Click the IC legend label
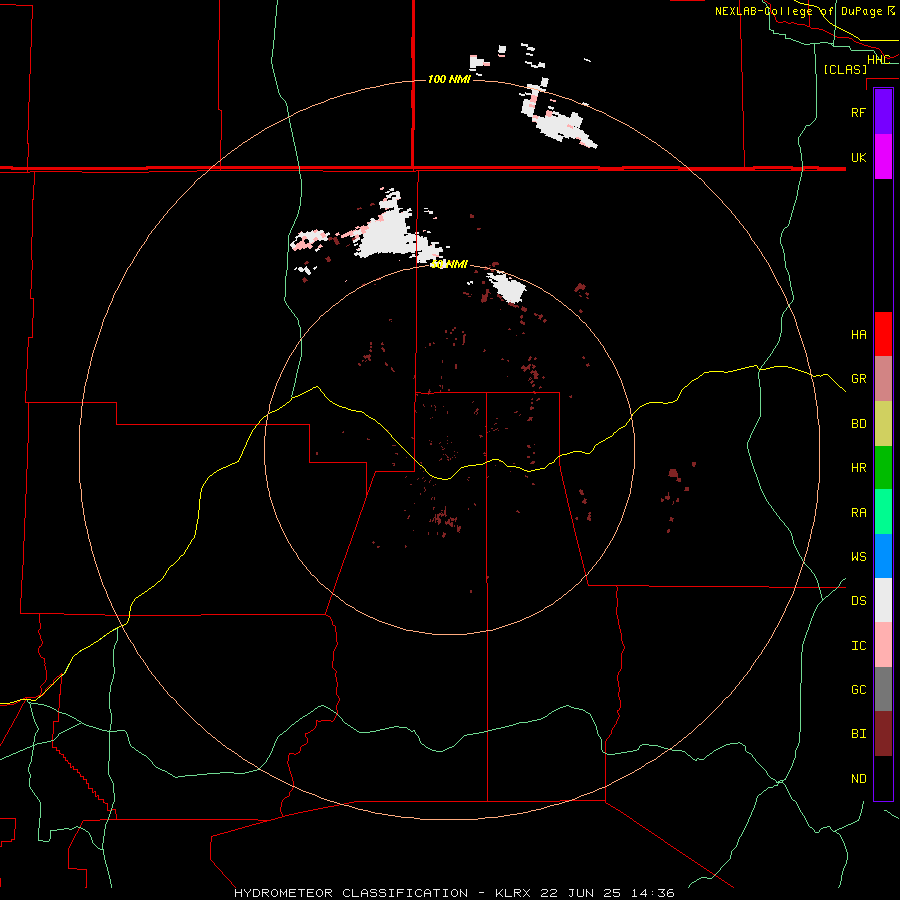This screenshot has width=900, height=900. (x=858, y=646)
